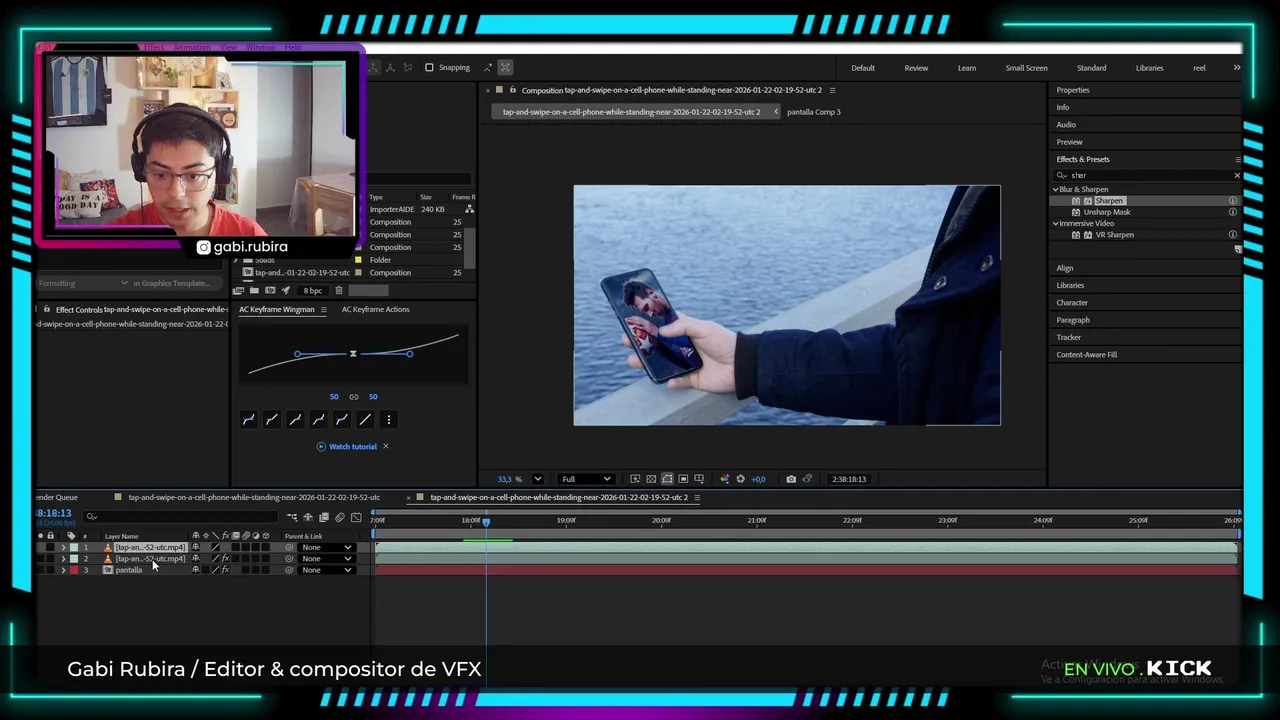
Task: Collapse the Immersive Video category
Action: tap(1055, 223)
